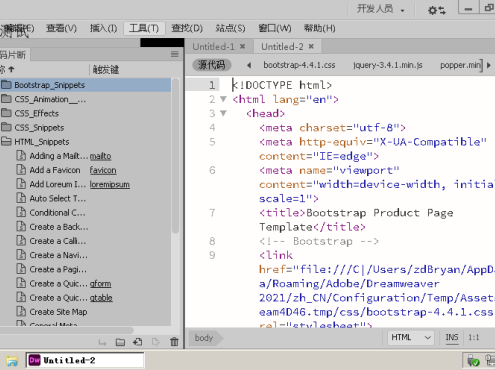Image resolution: width=495 pixels, height=370 pixels.
Task: Expand the CSS_Animation folder
Action: pyautogui.click(x=6, y=99)
